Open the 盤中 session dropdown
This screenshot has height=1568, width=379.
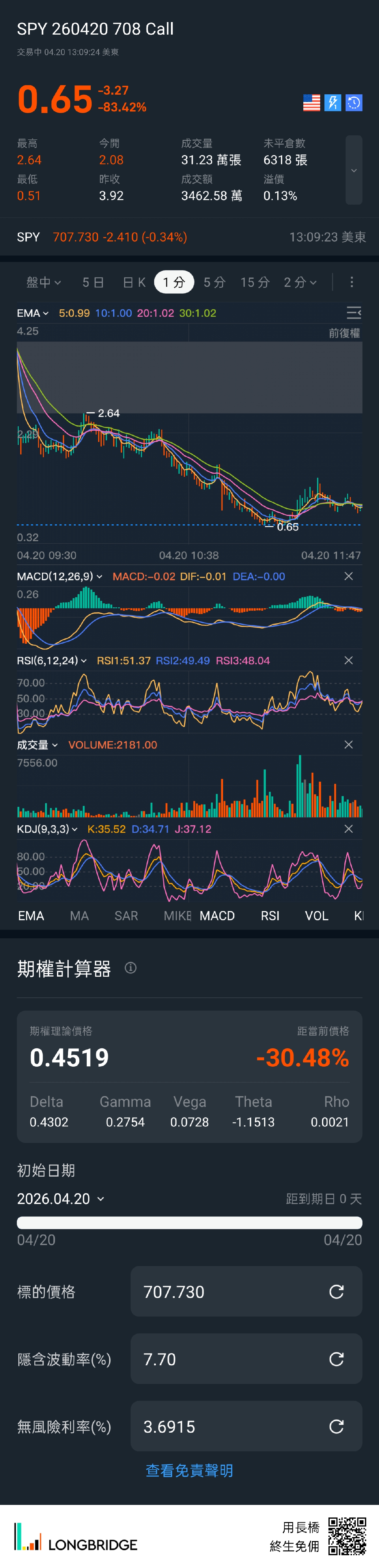[44, 282]
